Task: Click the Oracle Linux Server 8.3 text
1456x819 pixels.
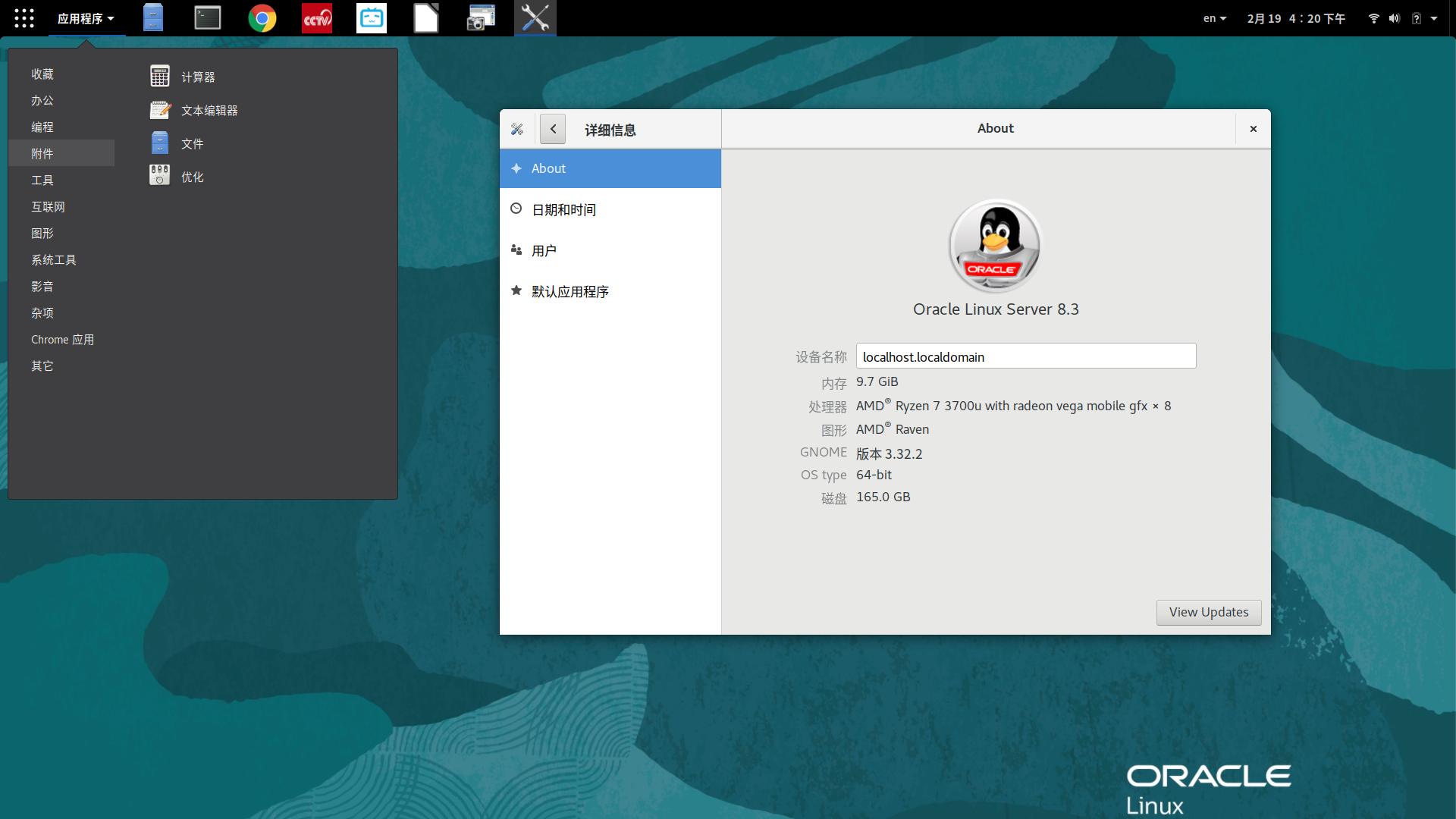Action: (x=996, y=309)
